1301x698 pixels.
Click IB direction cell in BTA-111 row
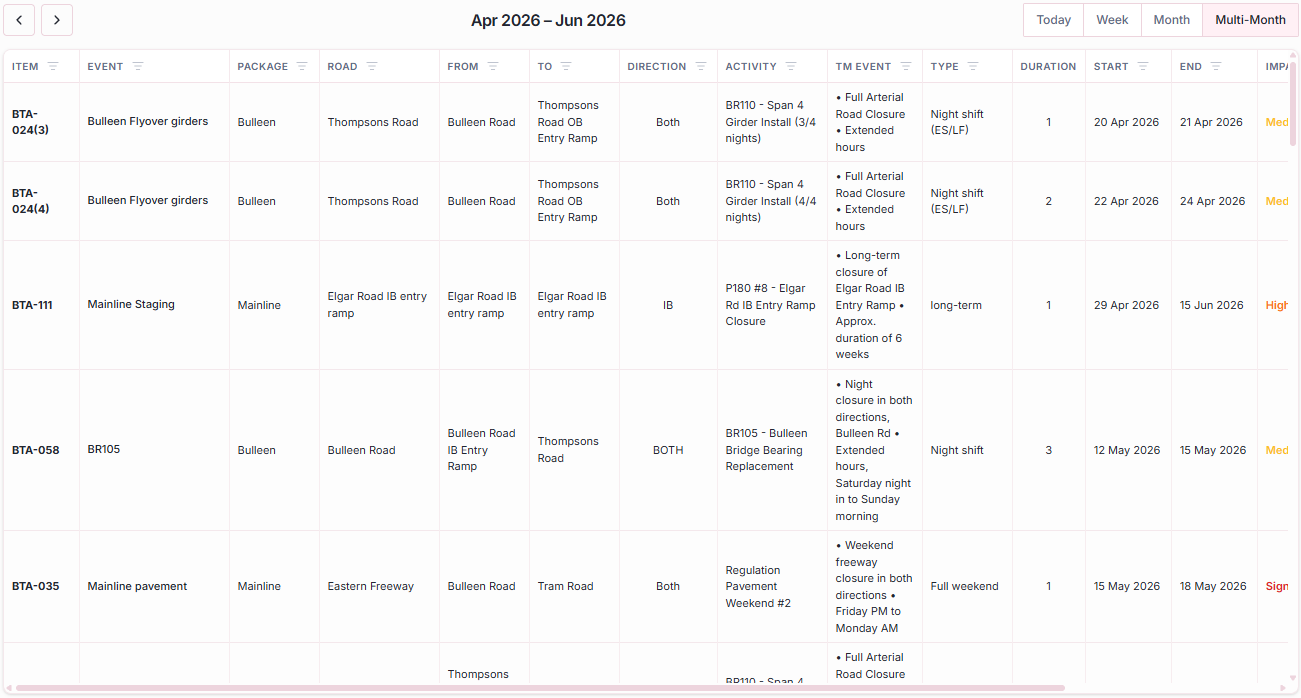[668, 305]
